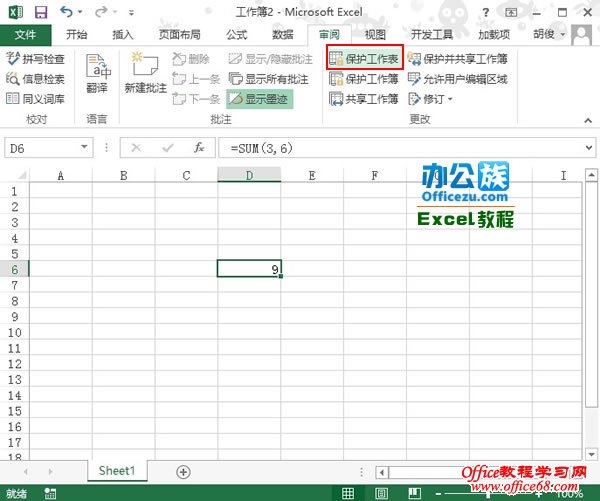Switch to Normal view in status bar
Viewport: 600px width, 501px height.
[347, 493]
